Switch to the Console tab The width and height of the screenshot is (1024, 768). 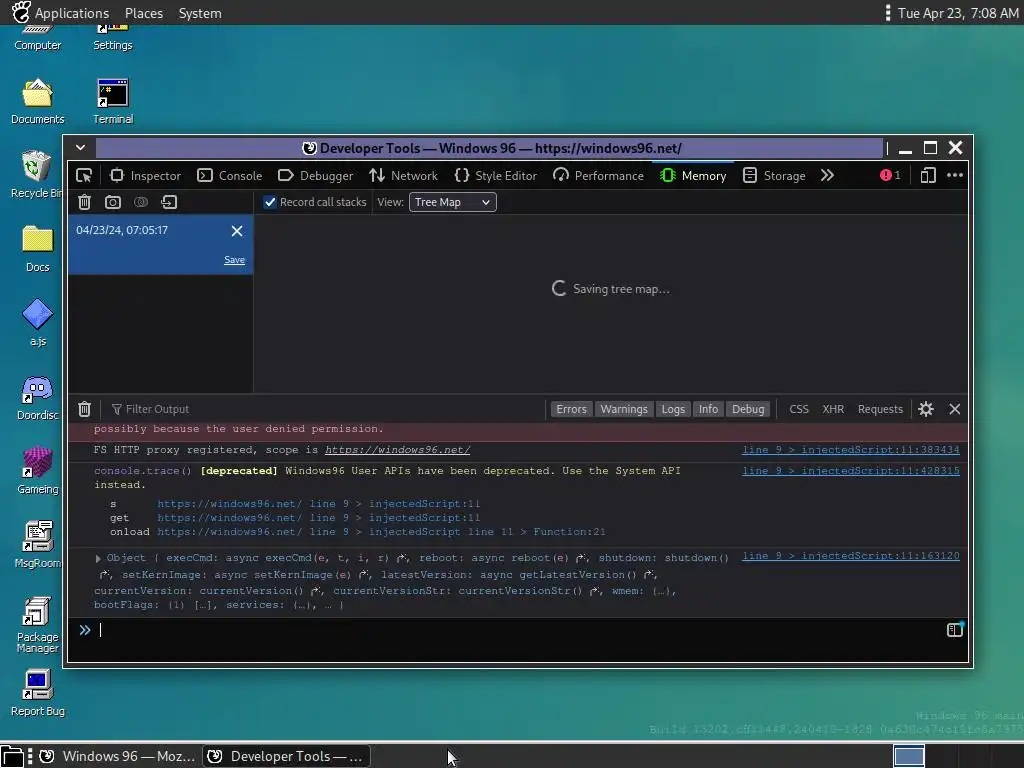[x=230, y=176]
